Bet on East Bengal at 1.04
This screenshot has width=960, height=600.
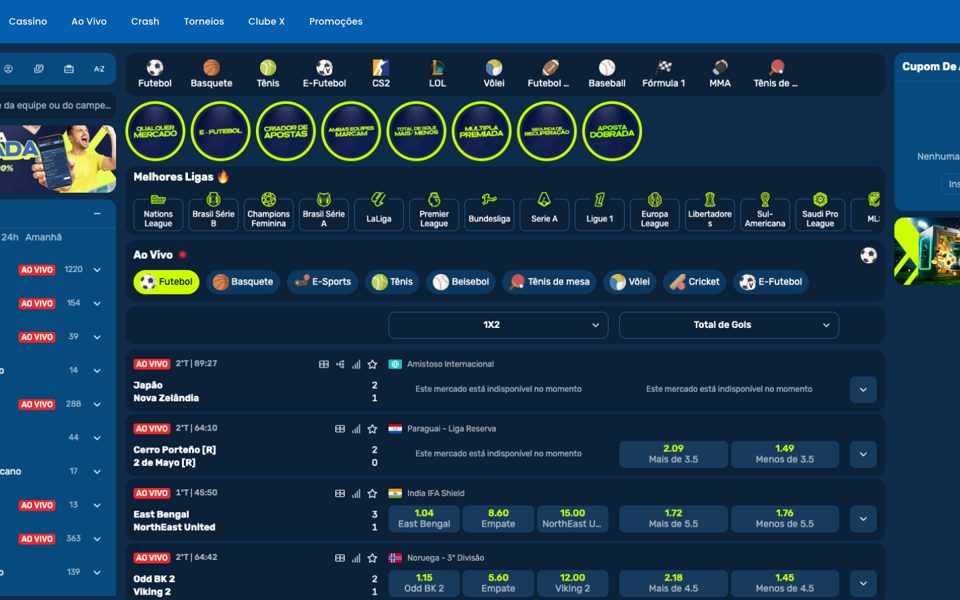(x=424, y=519)
